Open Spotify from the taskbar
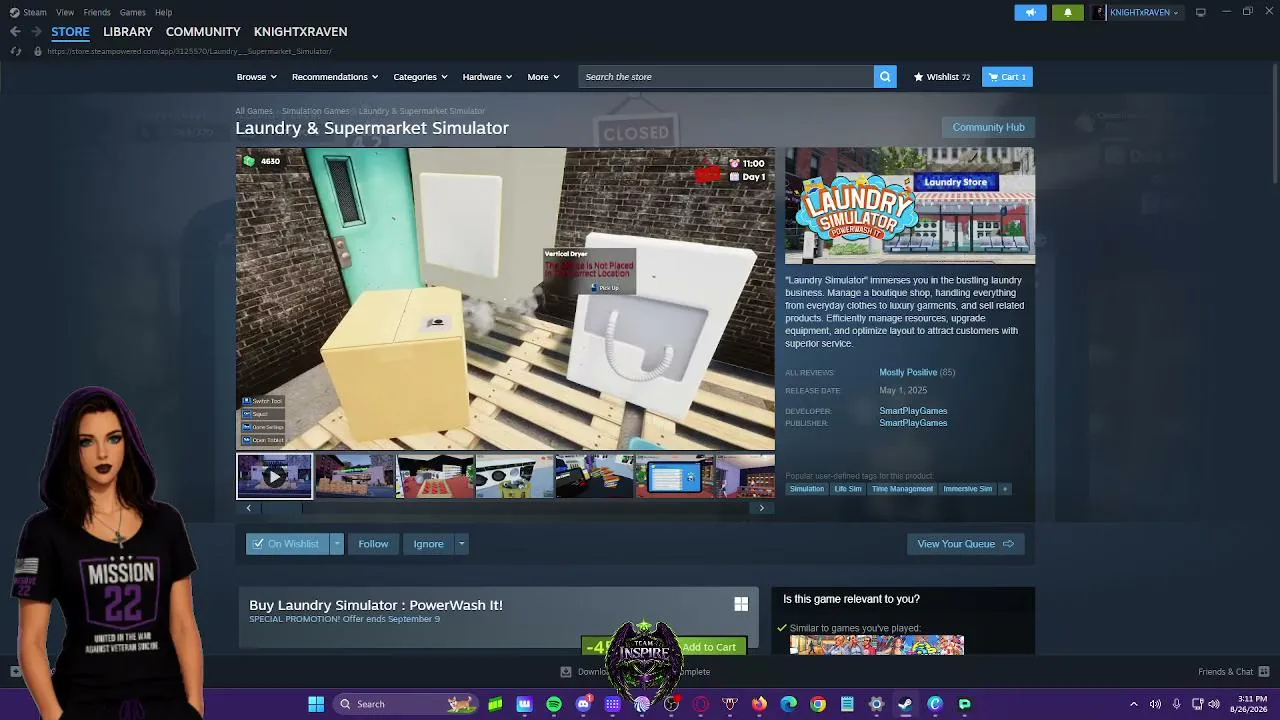The height and width of the screenshot is (720, 1280). tap(554, 704)
